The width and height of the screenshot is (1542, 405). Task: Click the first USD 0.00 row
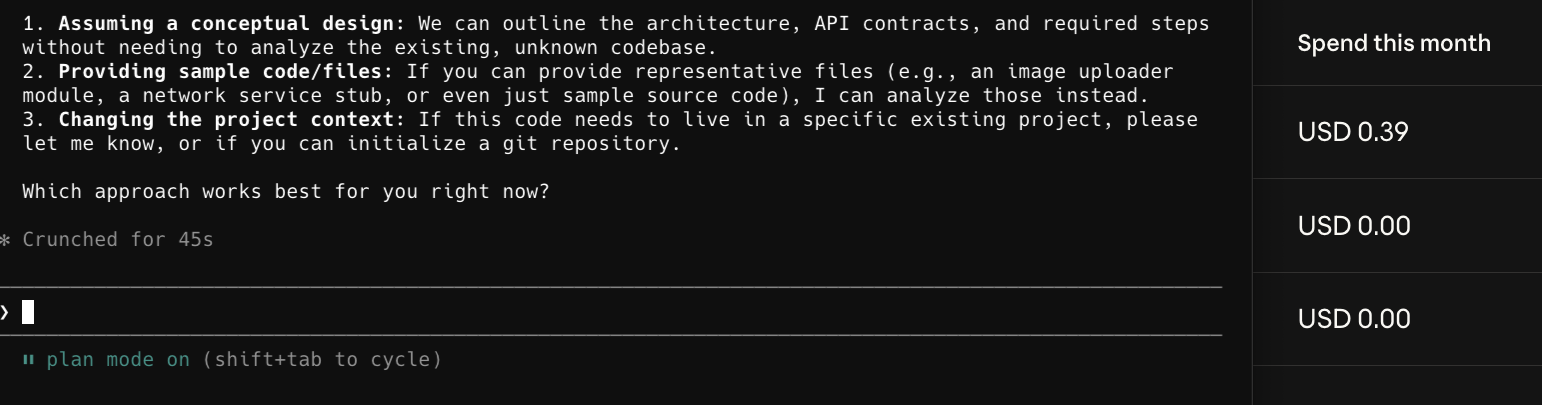[1397, 226]
